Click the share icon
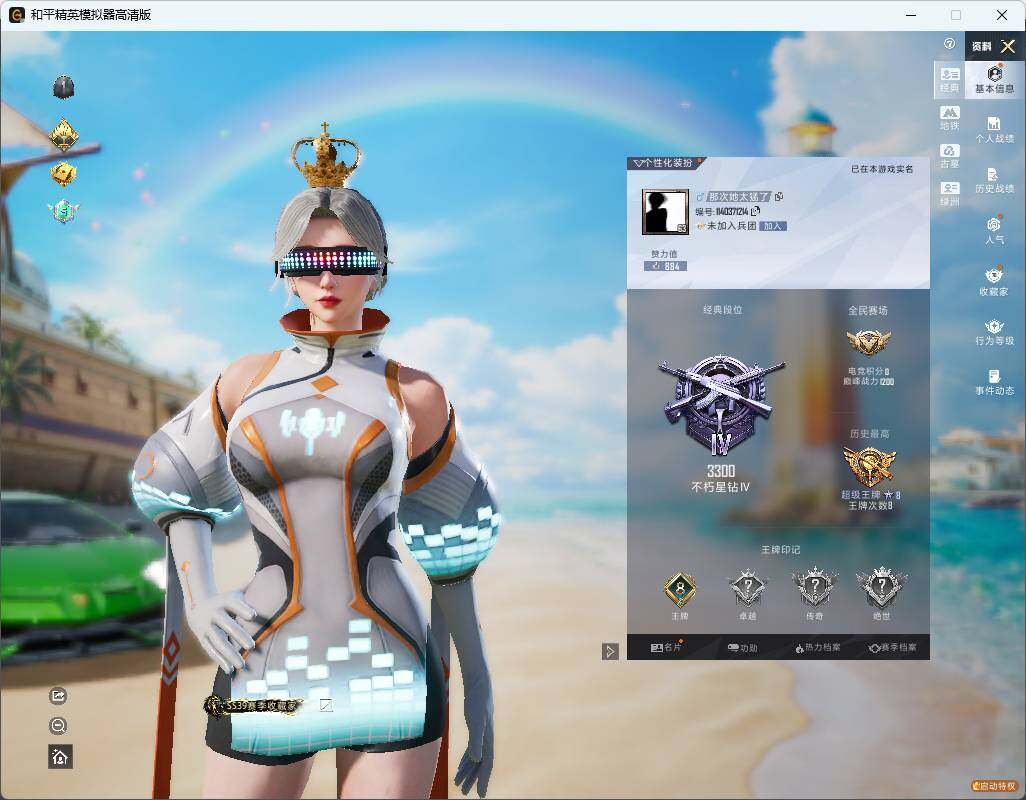 (58, 695)
